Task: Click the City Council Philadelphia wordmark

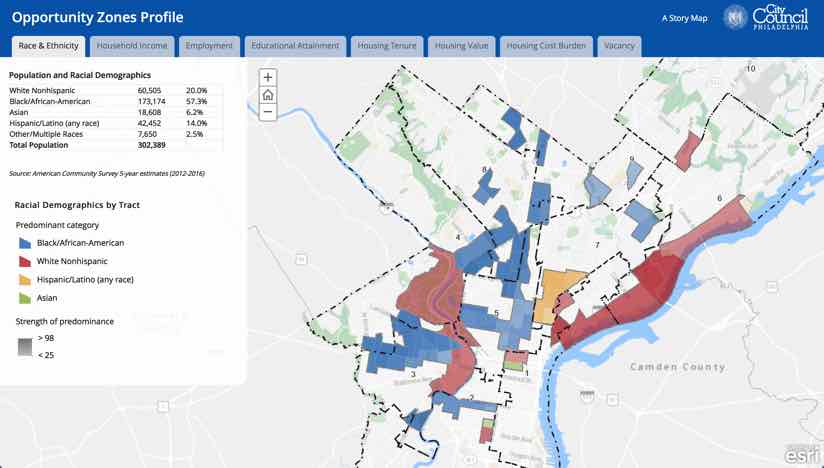Action: (x=780, y=17)
